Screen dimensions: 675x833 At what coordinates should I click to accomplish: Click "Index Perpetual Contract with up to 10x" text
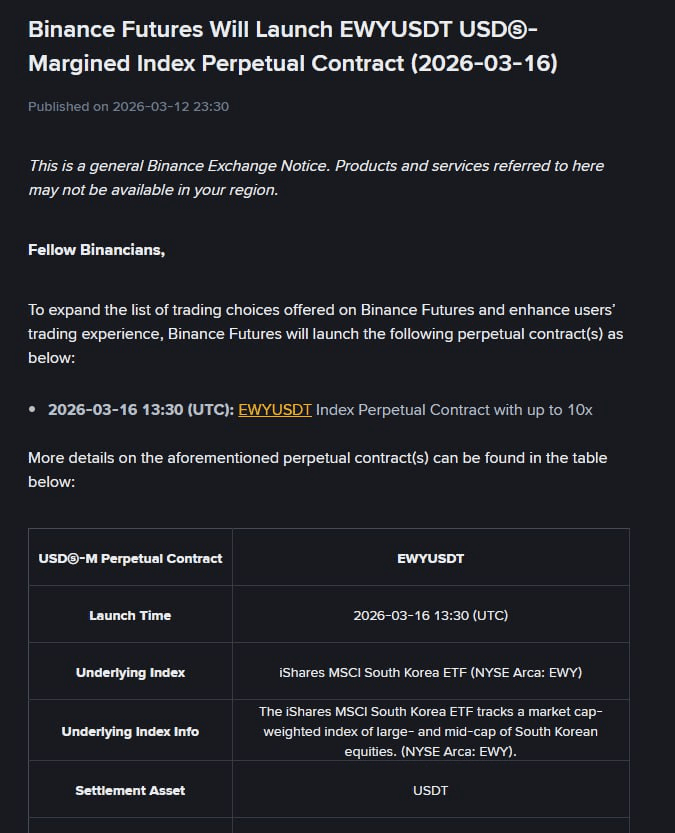click(x=454, y=410)
